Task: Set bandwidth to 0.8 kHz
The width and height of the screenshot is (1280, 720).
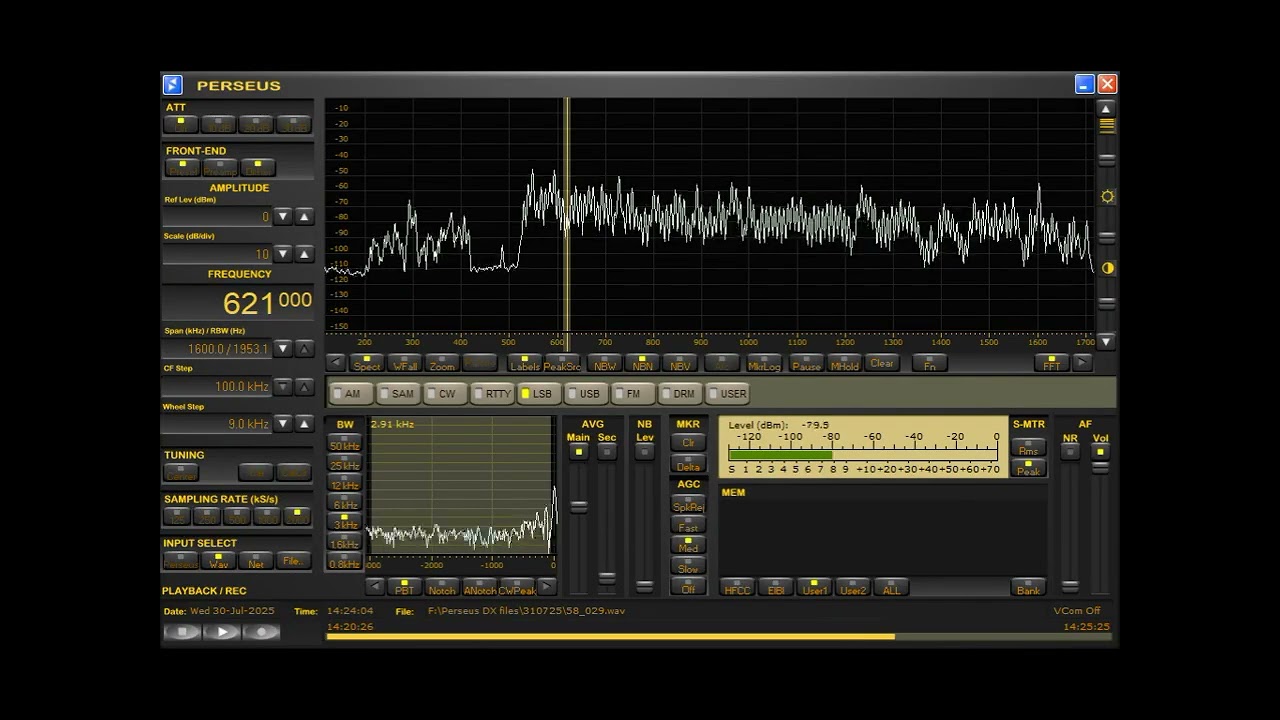Action: point(344,562)
